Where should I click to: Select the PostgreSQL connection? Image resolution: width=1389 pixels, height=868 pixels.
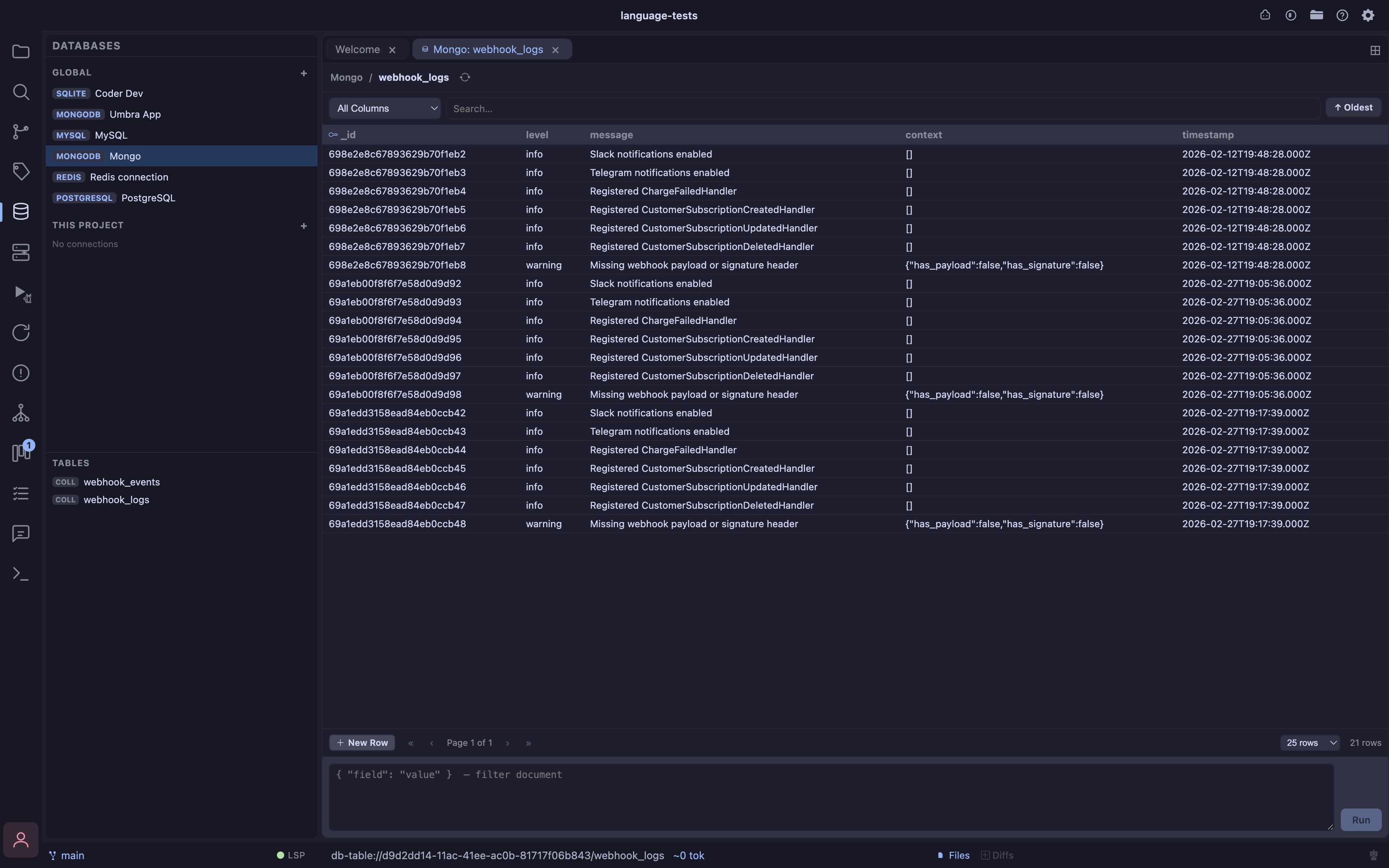click(181, 198)
